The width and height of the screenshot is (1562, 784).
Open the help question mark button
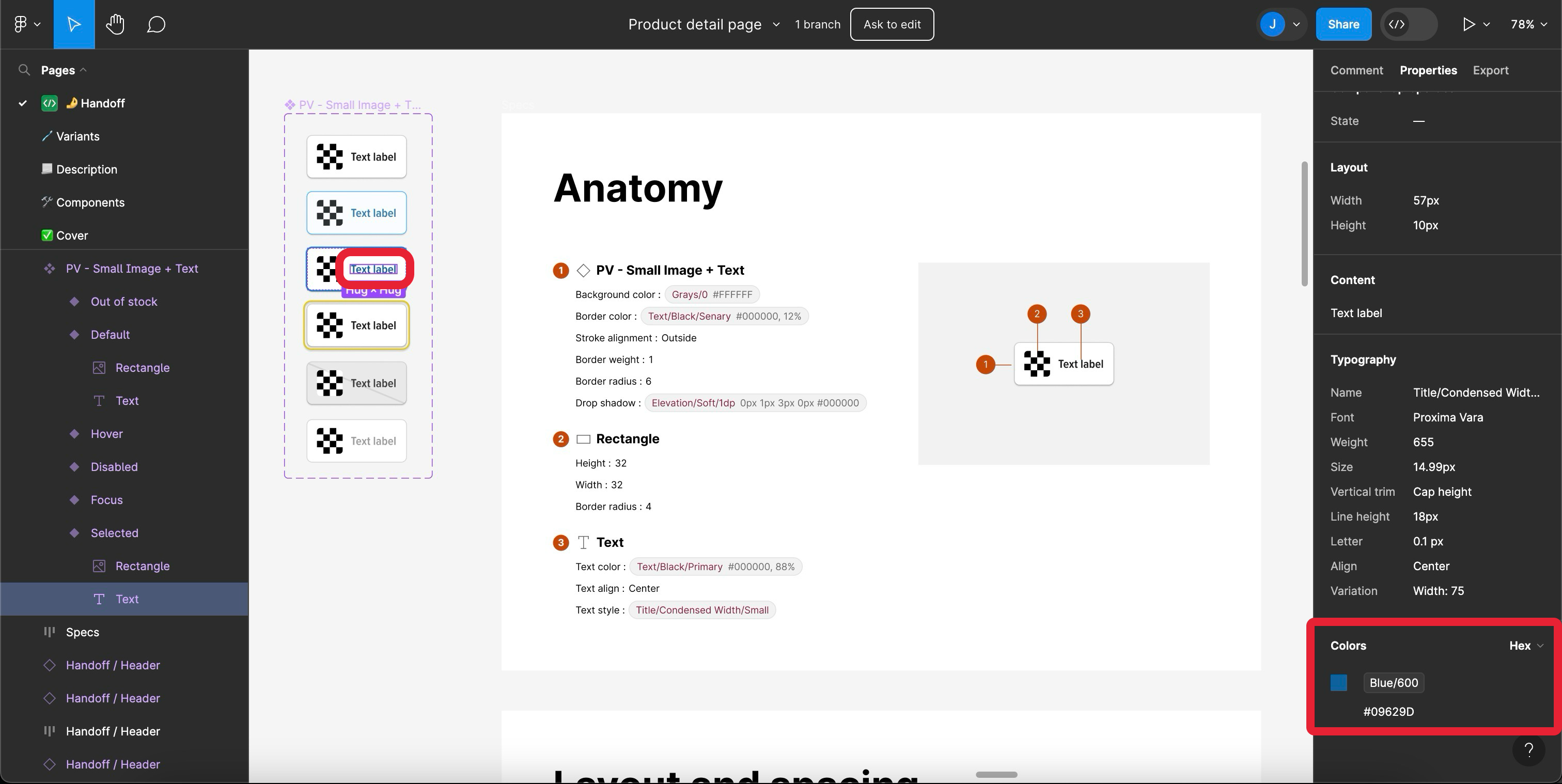1528,750
